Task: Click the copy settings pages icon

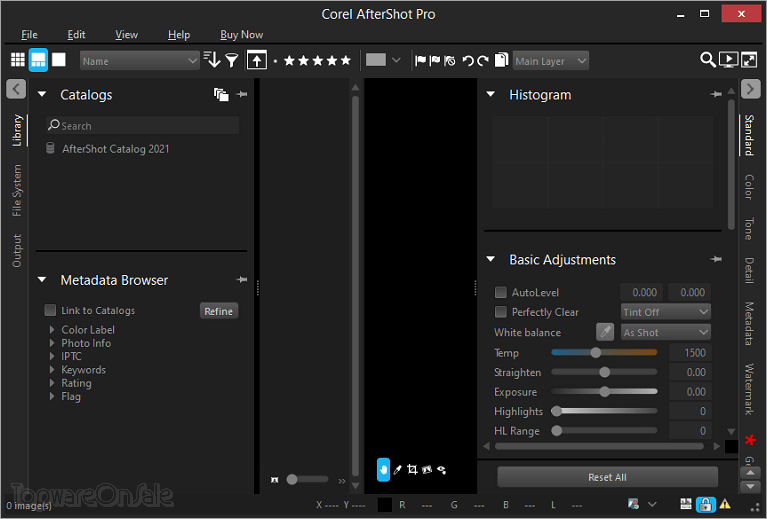Action: [501, 60]
